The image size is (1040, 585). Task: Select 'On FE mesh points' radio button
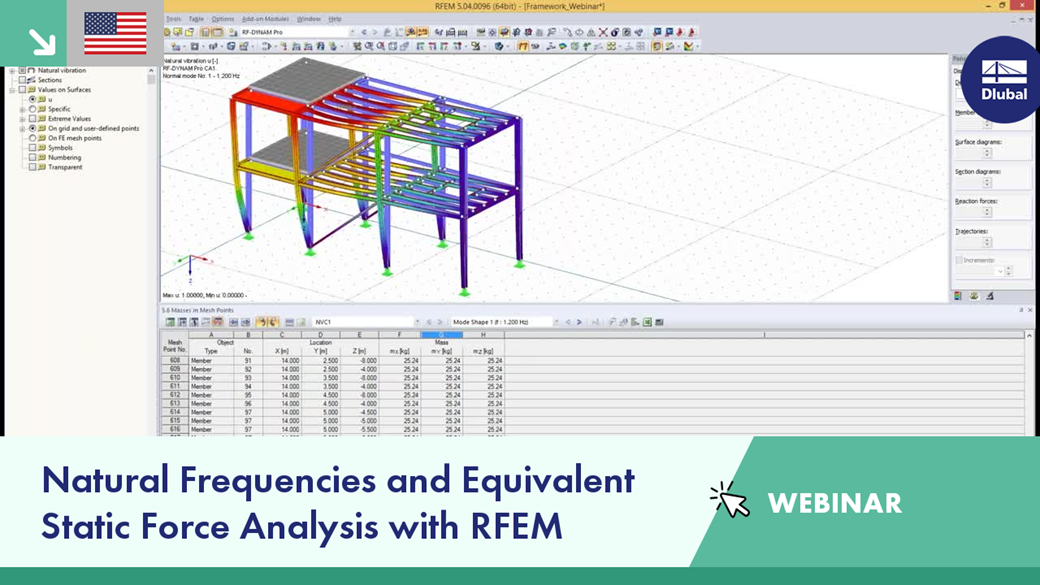click(x=32, y=138)
